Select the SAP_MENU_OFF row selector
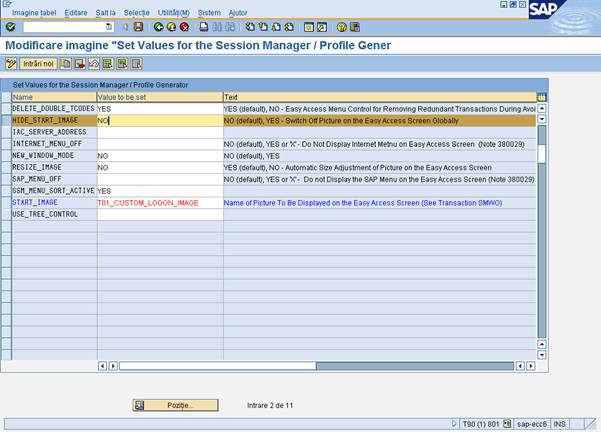The height and width of the screenshot is (432, 601). 6,179
